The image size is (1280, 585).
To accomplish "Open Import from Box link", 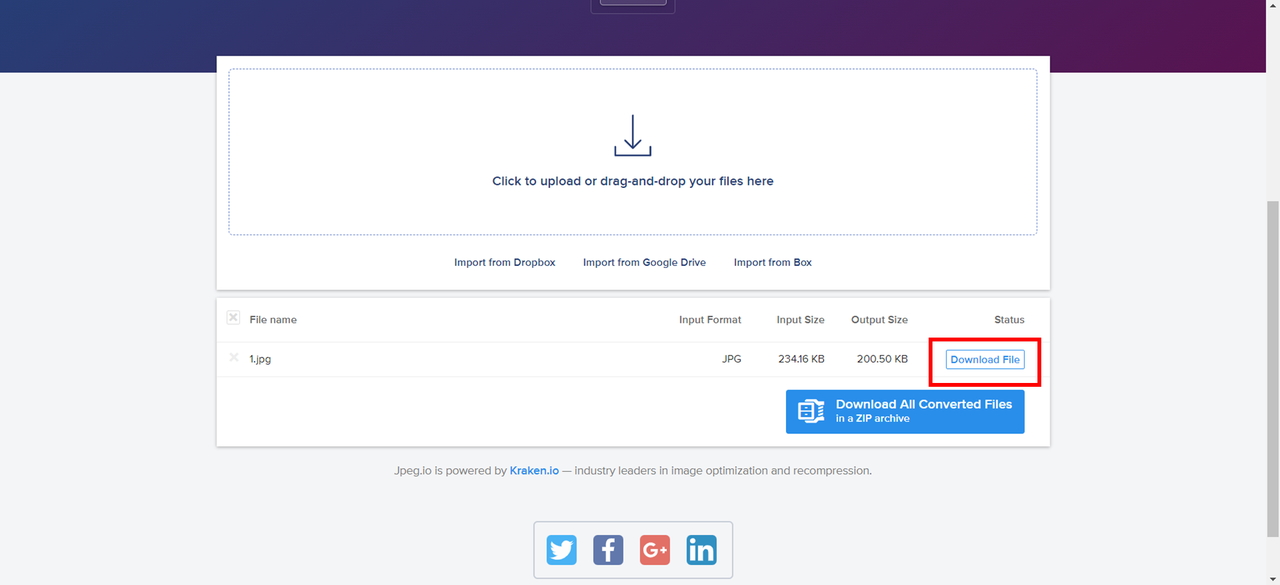I will (773, 263).
